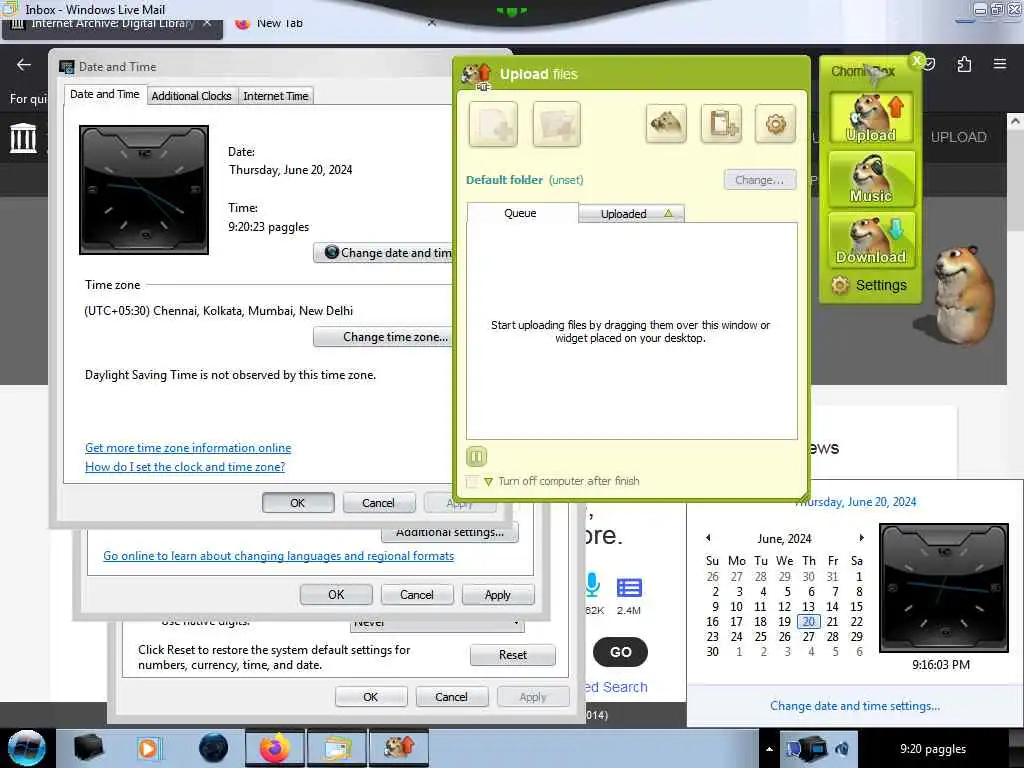The width and height of the screenshot is (1024, 768).
Task: Open Download in the ChomikBox widget
Action: (871, 240)
